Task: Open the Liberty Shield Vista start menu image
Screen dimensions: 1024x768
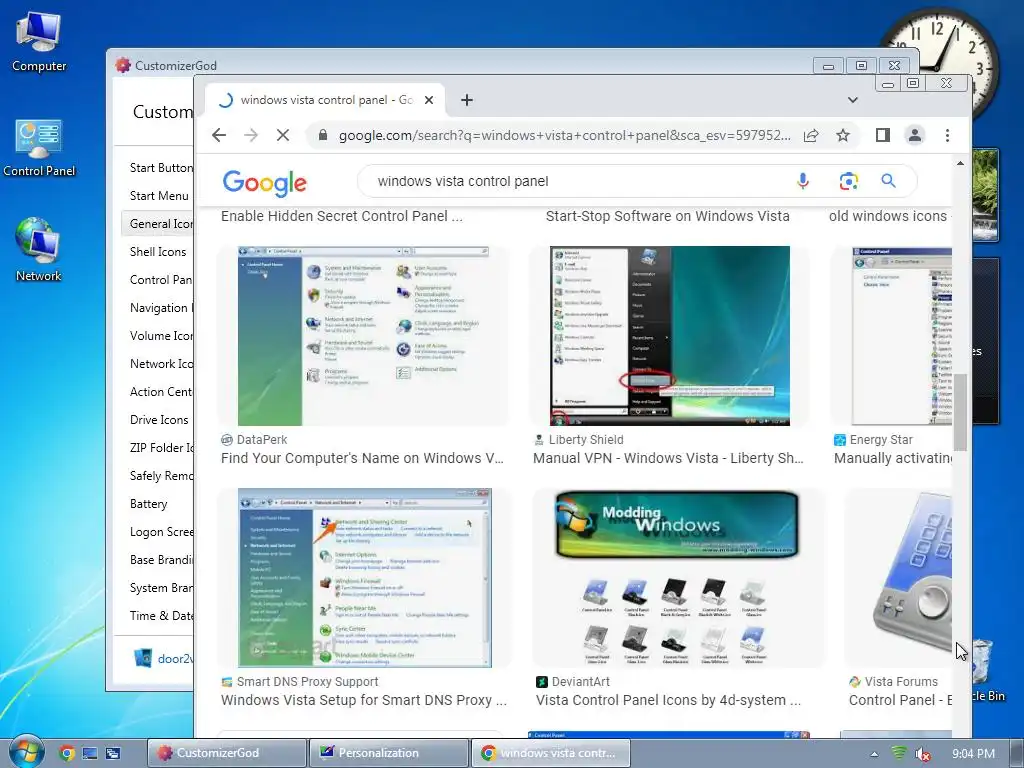Action: coord(669,336)
